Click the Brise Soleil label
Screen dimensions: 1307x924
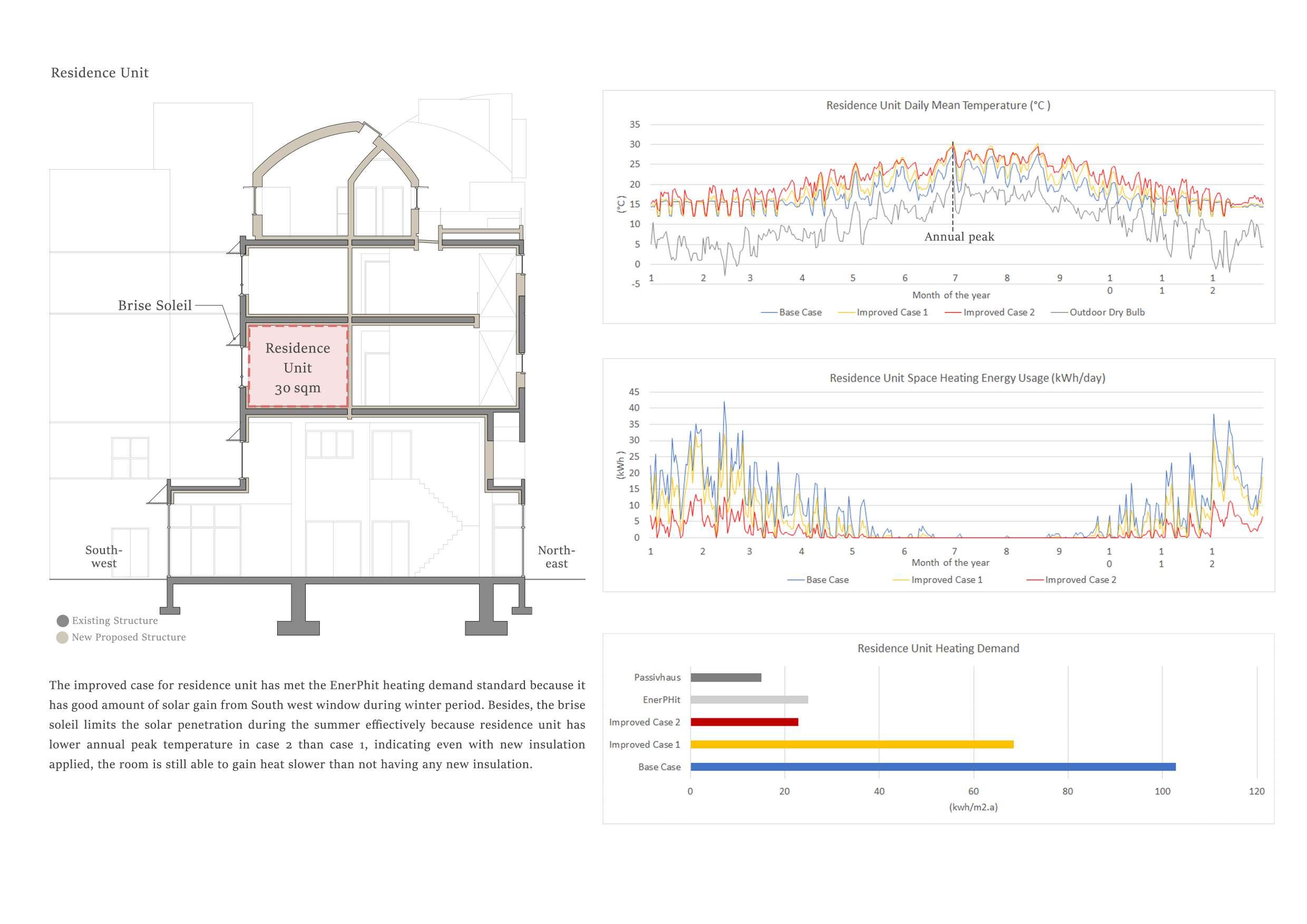coord(155,306)
